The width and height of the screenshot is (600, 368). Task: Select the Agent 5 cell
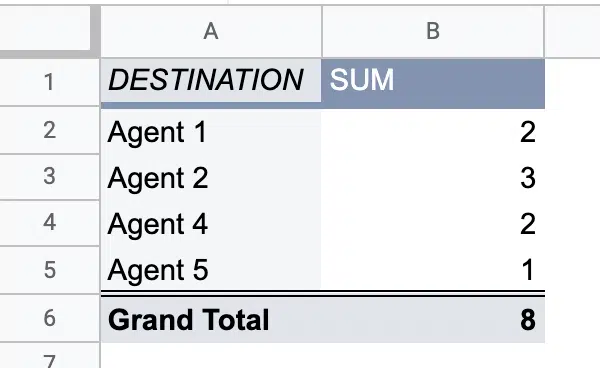point(211,270)
